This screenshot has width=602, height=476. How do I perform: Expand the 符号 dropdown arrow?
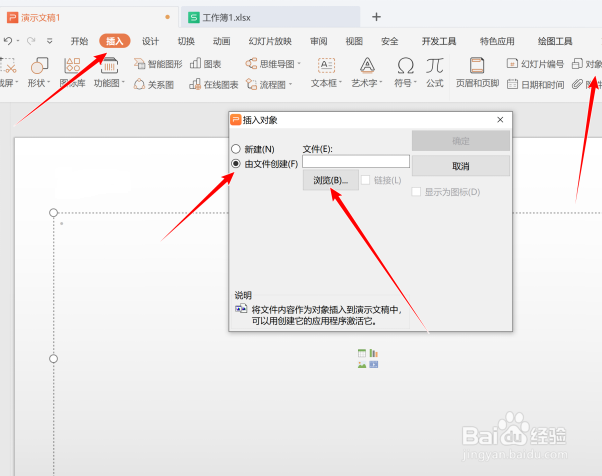pyautogui.click(x=415, y=83)
